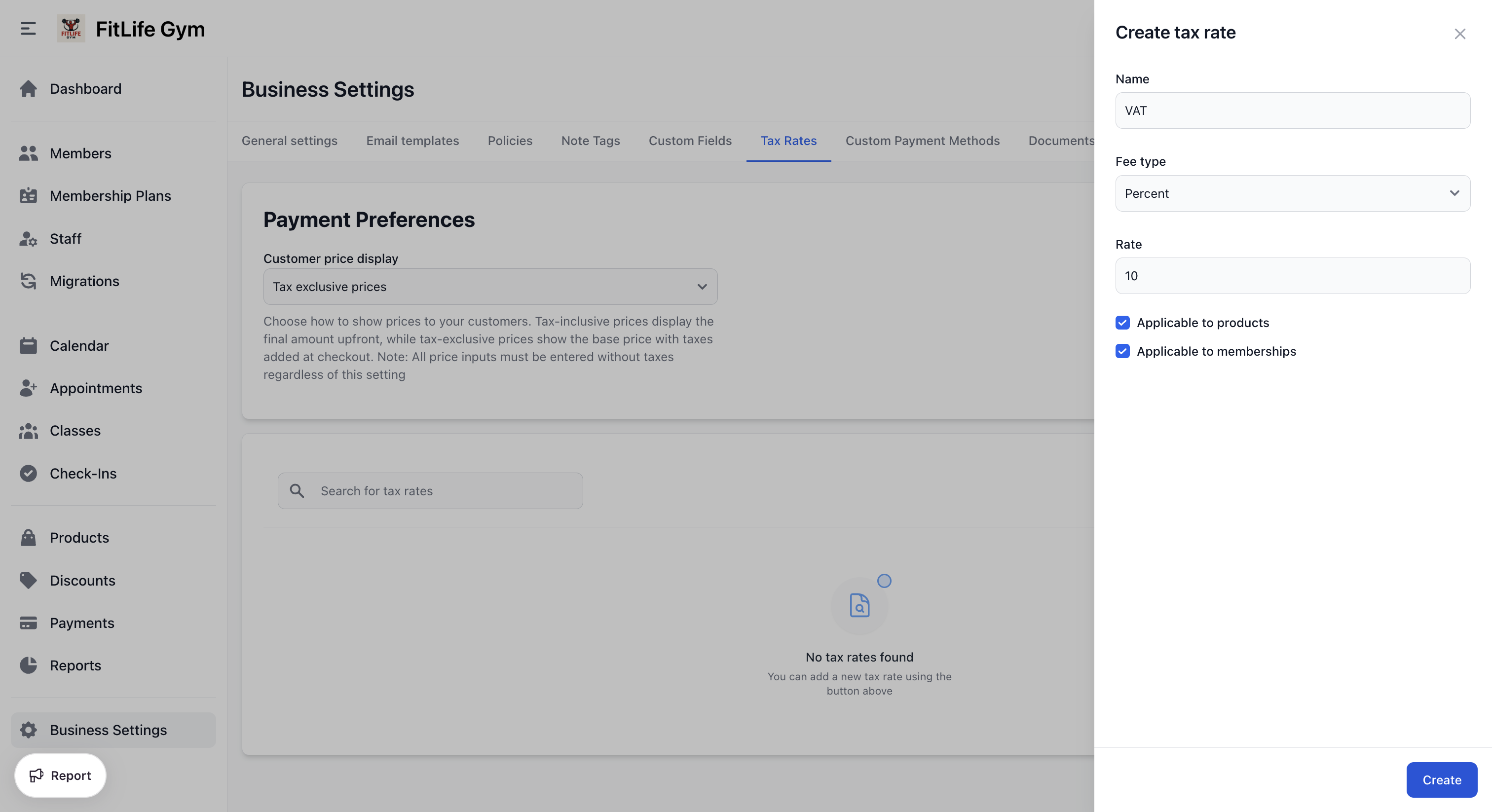1492x812 pixels.
Task: Click the Membership Plans badge icon
Action: coord(28,196)
